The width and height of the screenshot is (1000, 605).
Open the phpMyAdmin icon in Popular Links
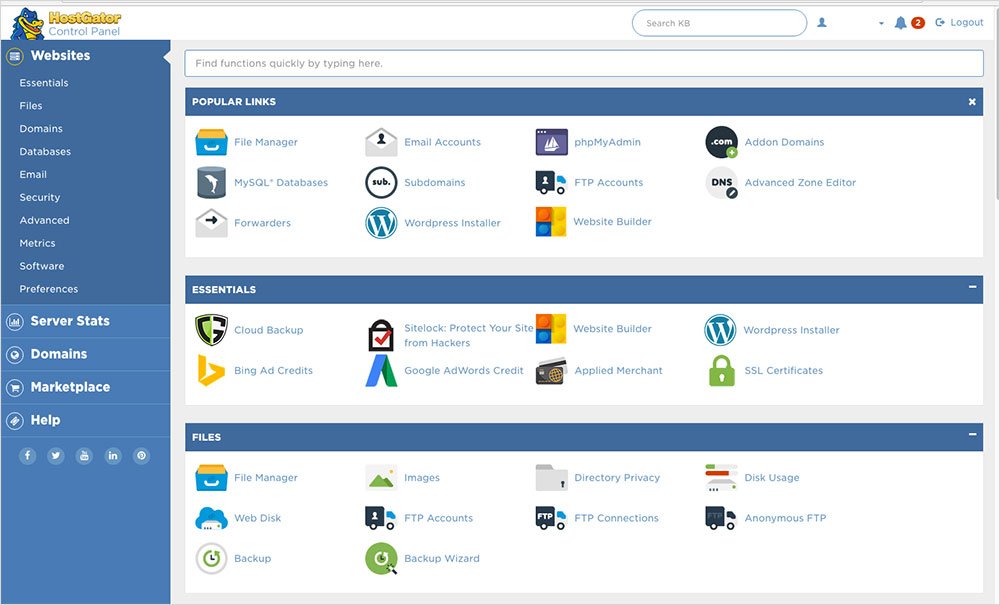(551, 142)
